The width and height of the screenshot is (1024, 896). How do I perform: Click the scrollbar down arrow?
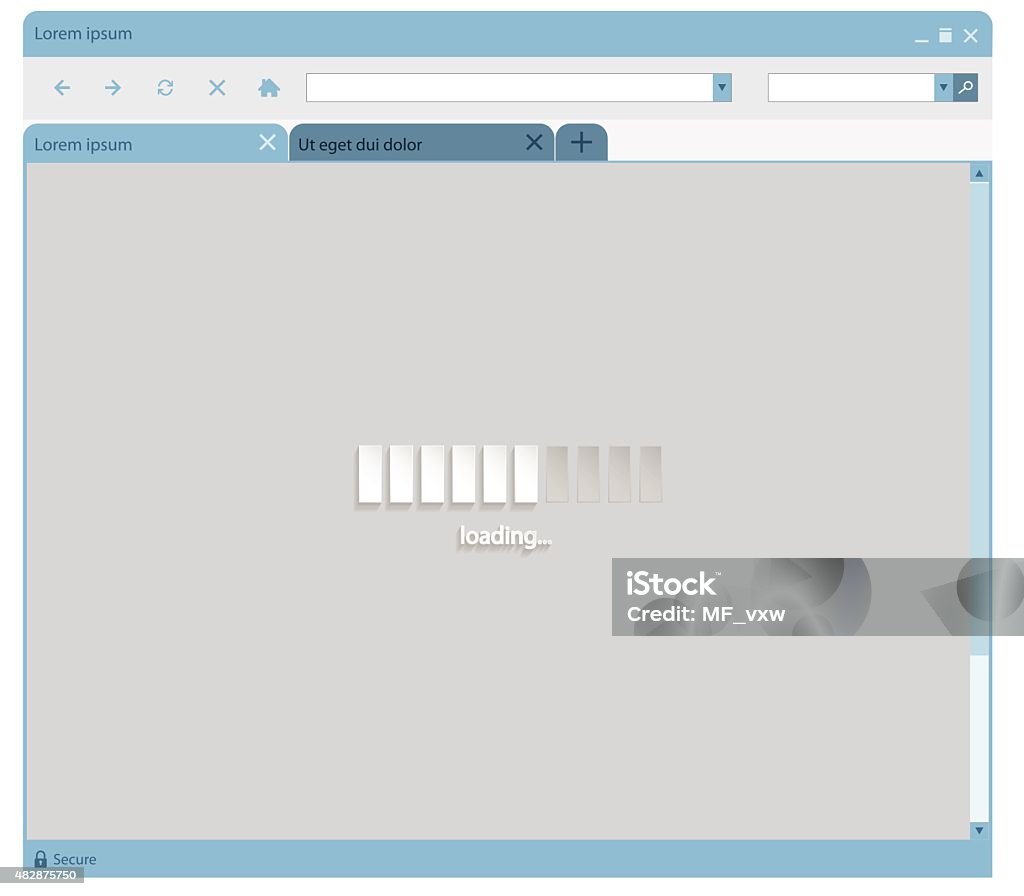coord(979,830)
